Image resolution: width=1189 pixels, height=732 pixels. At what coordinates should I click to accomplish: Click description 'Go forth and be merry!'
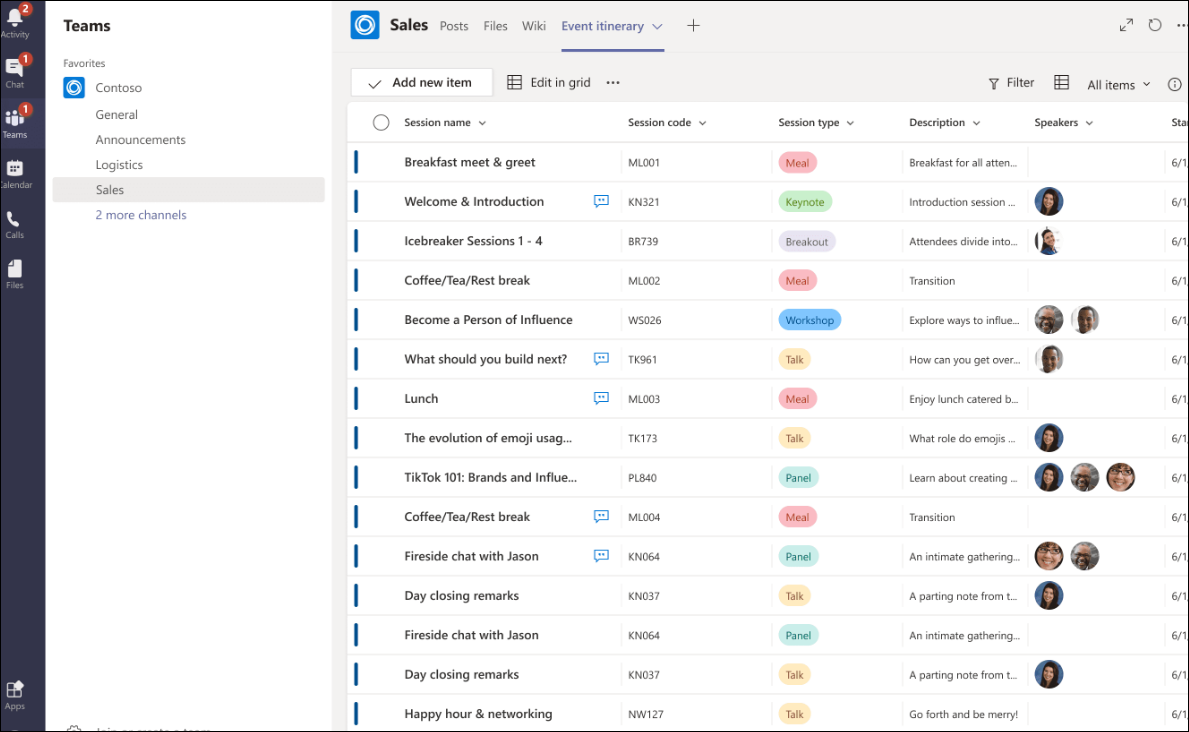pos(963,715)
